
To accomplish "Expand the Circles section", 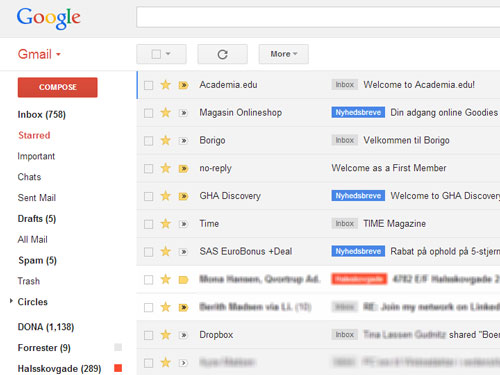I will click(x=11, y=301).
